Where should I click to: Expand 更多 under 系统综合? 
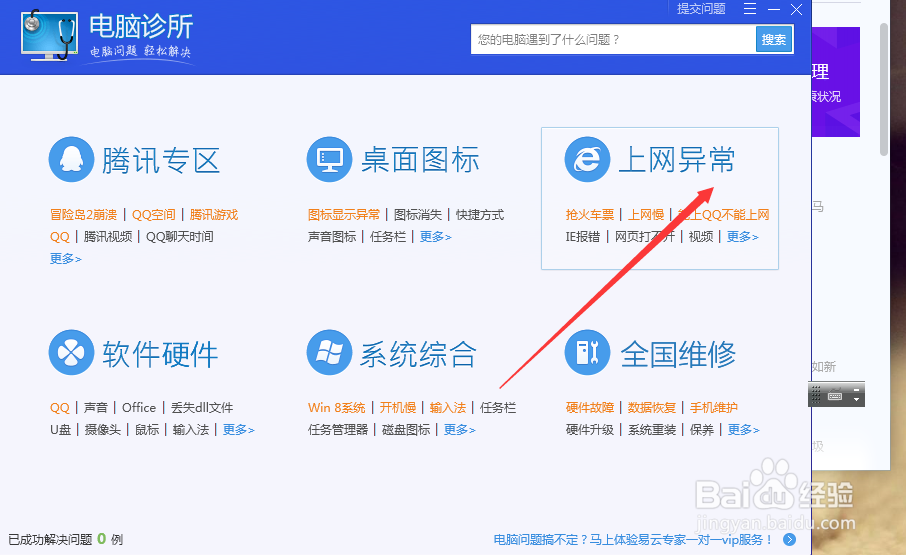(x=459, y=430)
